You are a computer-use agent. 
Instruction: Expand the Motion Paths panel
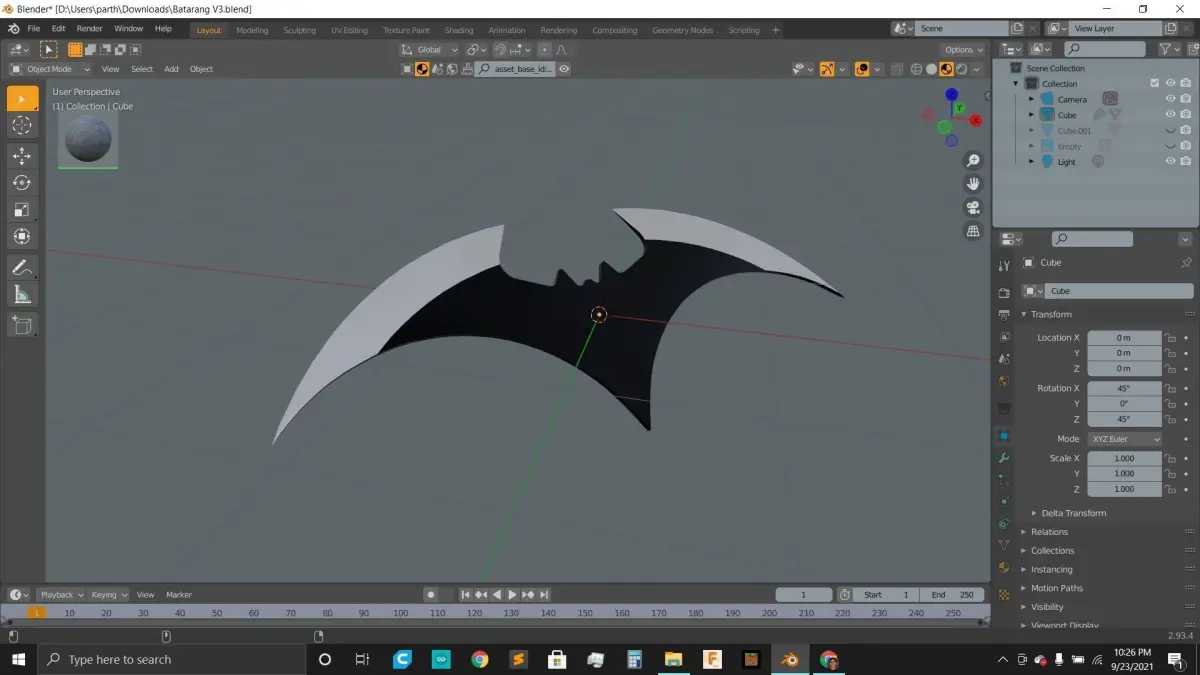(x=1056, y=588)
